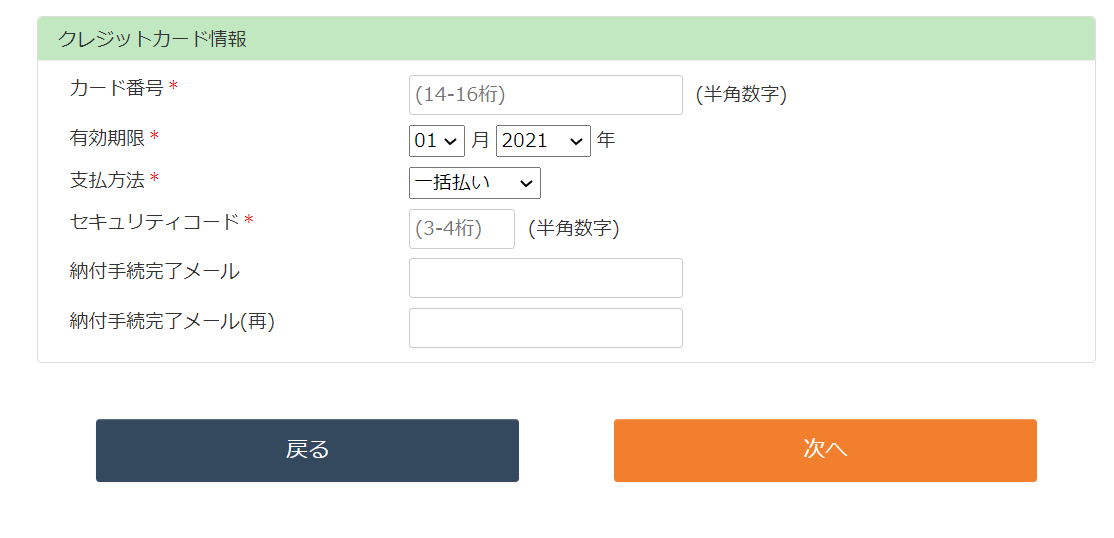Click the 支払方法 field label
Image resolution: width=1114 pixels, height=538 pixels.
(107, 180)
